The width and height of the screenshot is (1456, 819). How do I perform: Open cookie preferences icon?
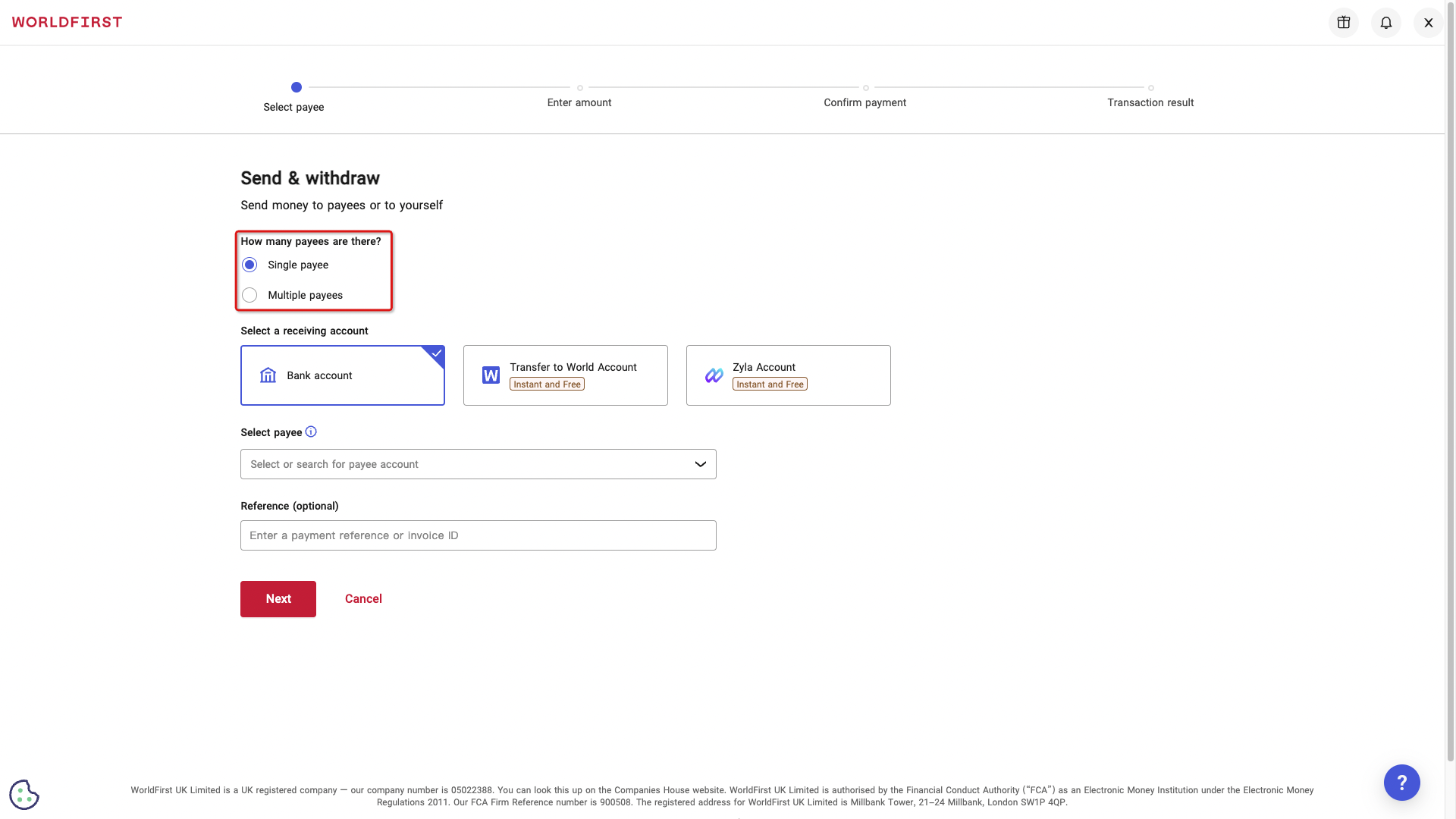point(24,794)
